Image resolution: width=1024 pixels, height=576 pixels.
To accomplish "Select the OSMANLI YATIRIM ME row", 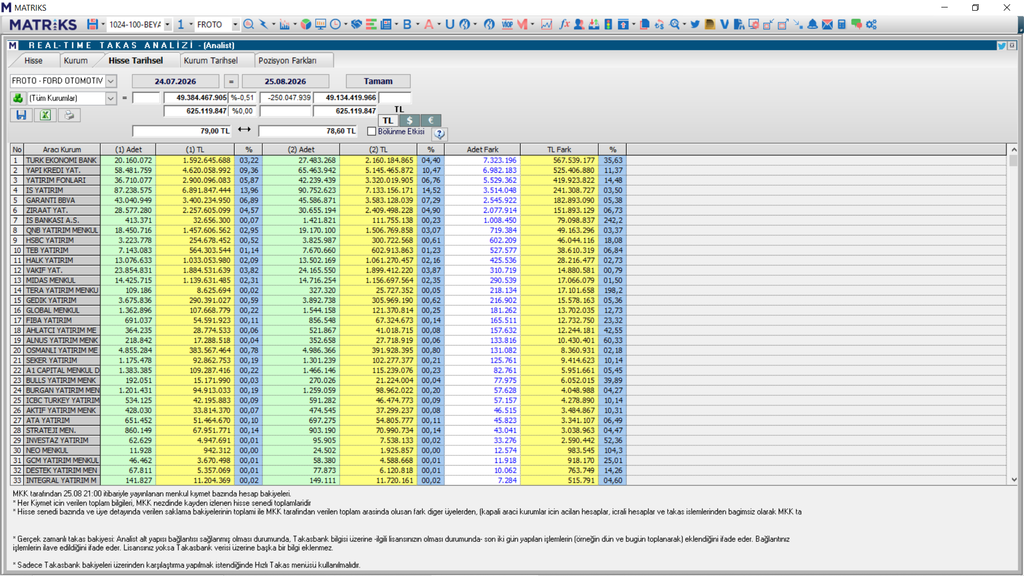I will coord(318,350).
